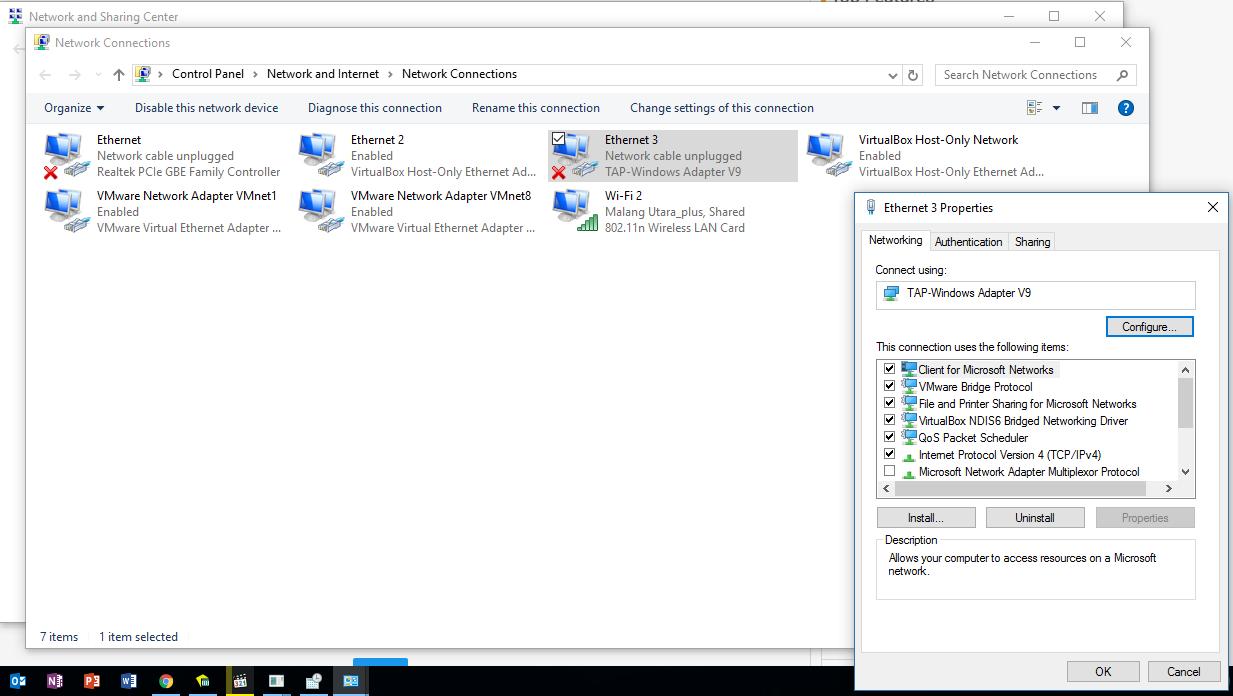Image resolution: width=1233 pixels, height=696 pixels.
Task: Click the Install... button
Action: (926, 518)
